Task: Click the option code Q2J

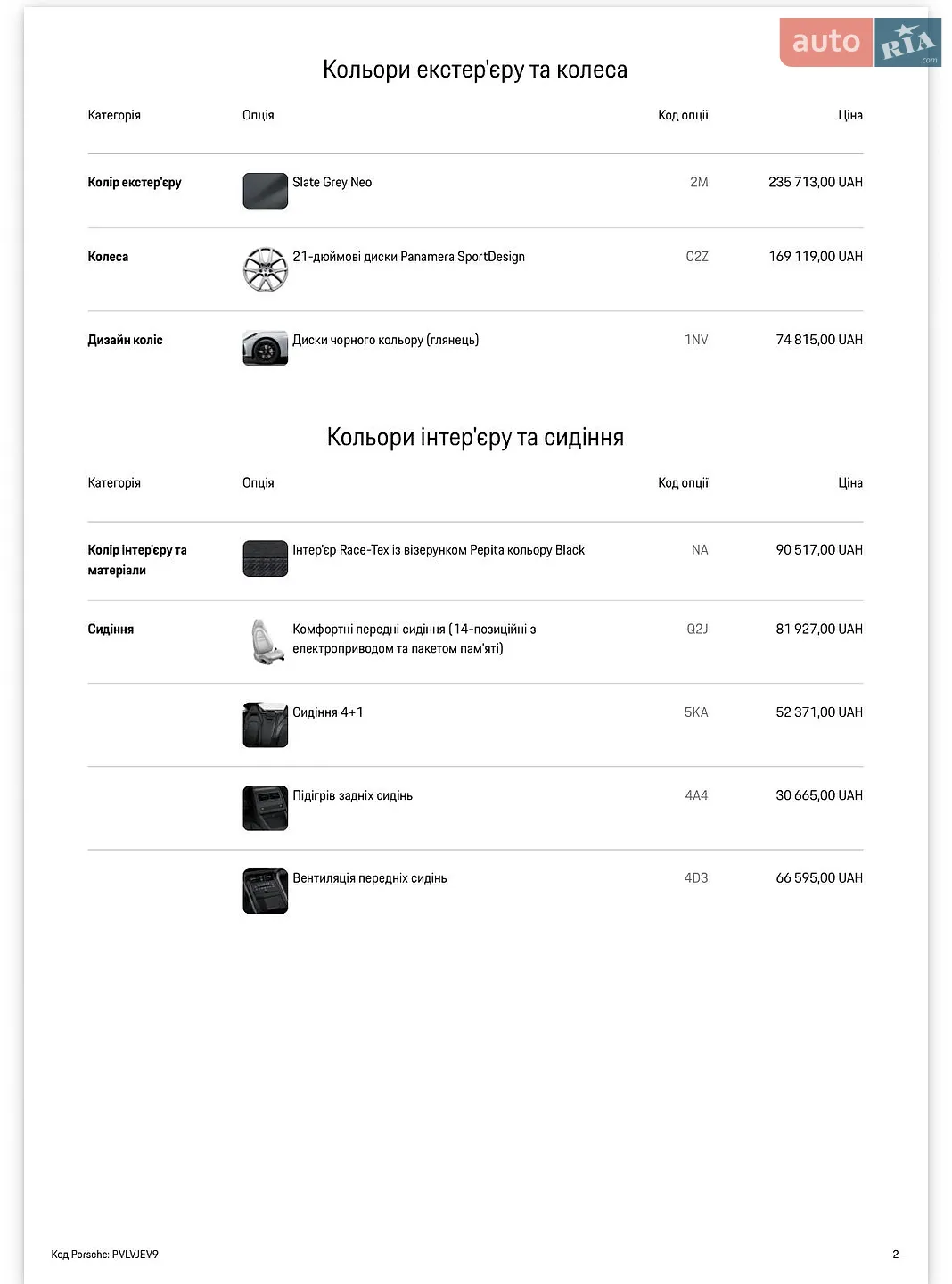Action: pyautogui.click(x=697, y=629)
